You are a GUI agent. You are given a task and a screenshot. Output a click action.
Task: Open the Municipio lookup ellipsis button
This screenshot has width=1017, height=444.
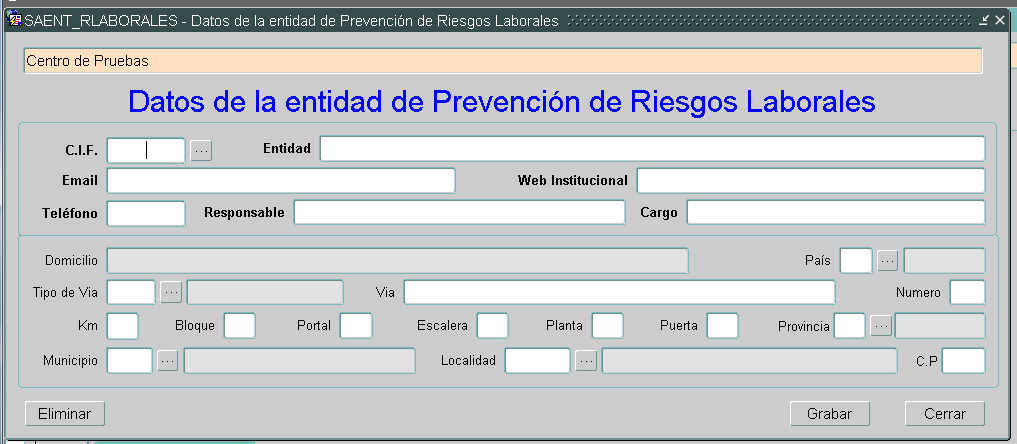167,361
